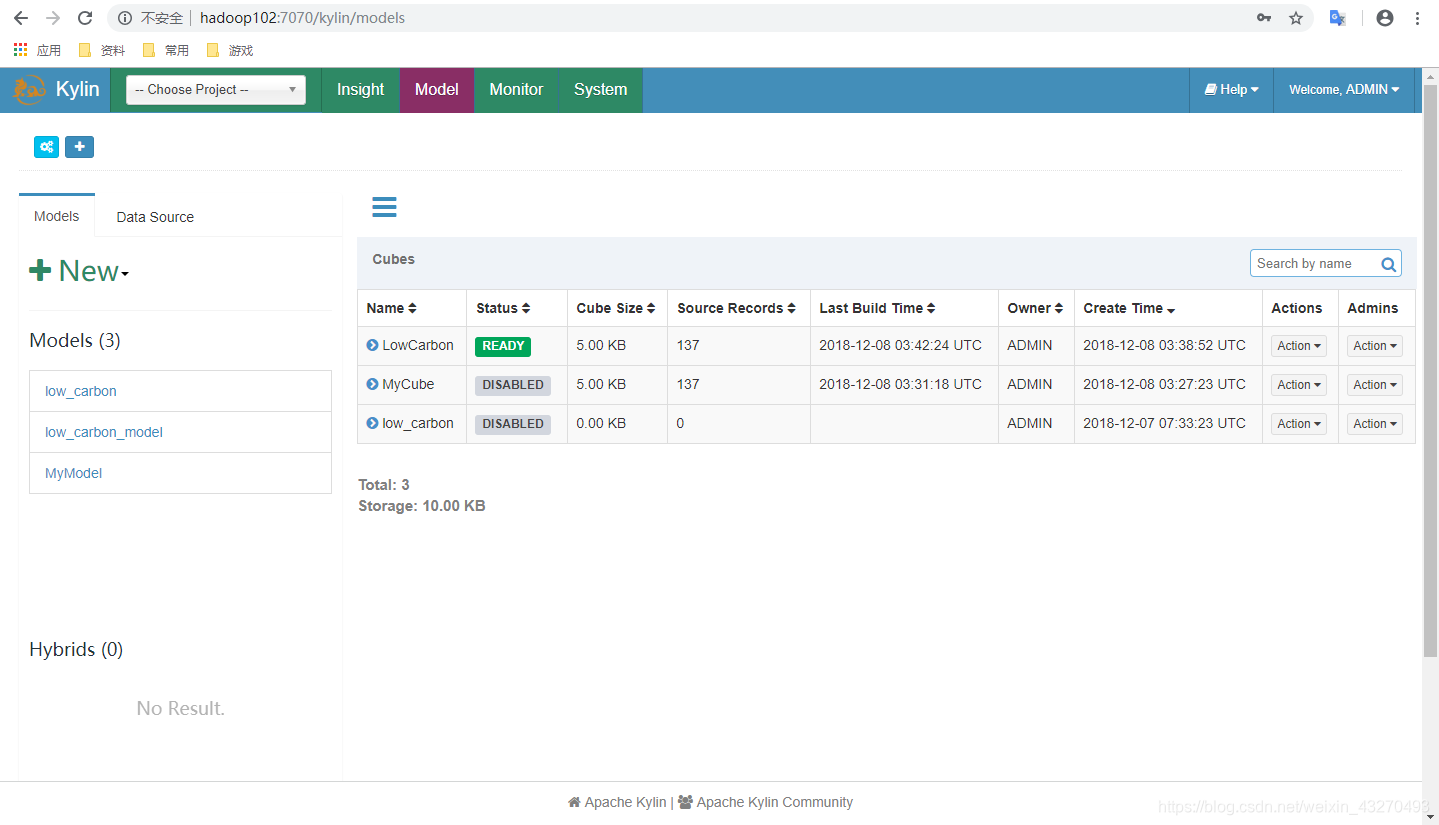This screenshot has height=825, width=1439.
Task: Open the 游戏 bookmark folder
Action: click(x=229, y=50)
